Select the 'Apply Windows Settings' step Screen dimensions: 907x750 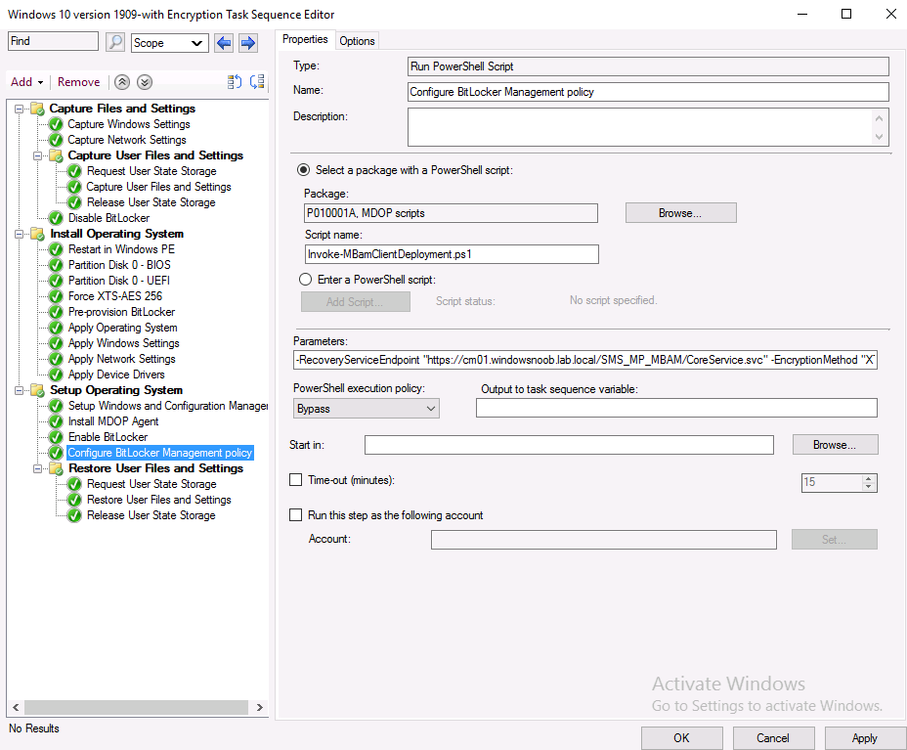click(x=124, y=343)
